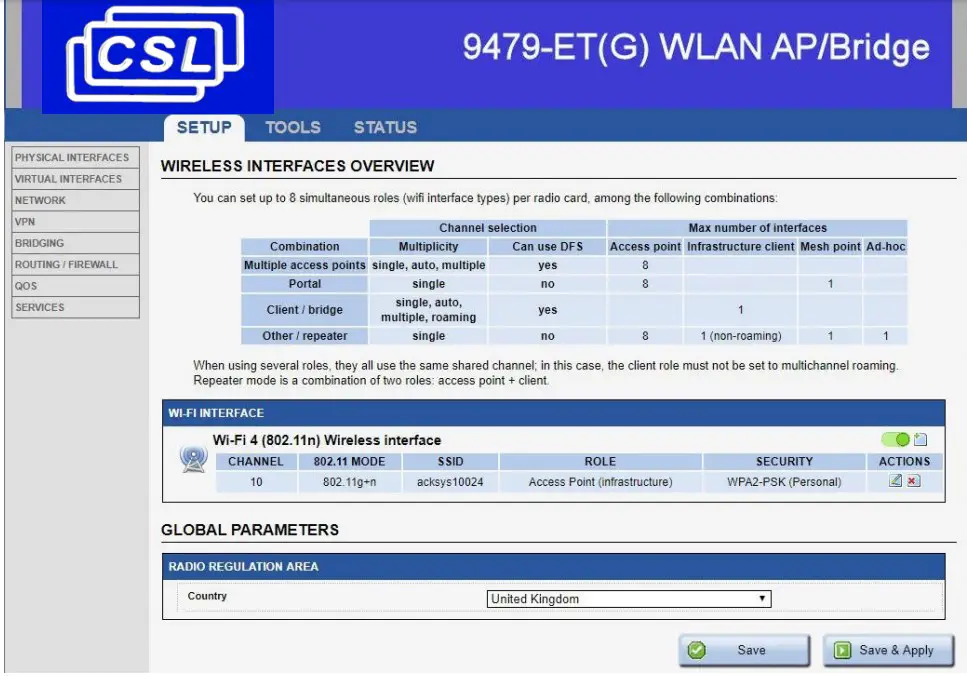Delete the acksys10024 wireless interface
The image size is (967, 677).
(912, 480)
